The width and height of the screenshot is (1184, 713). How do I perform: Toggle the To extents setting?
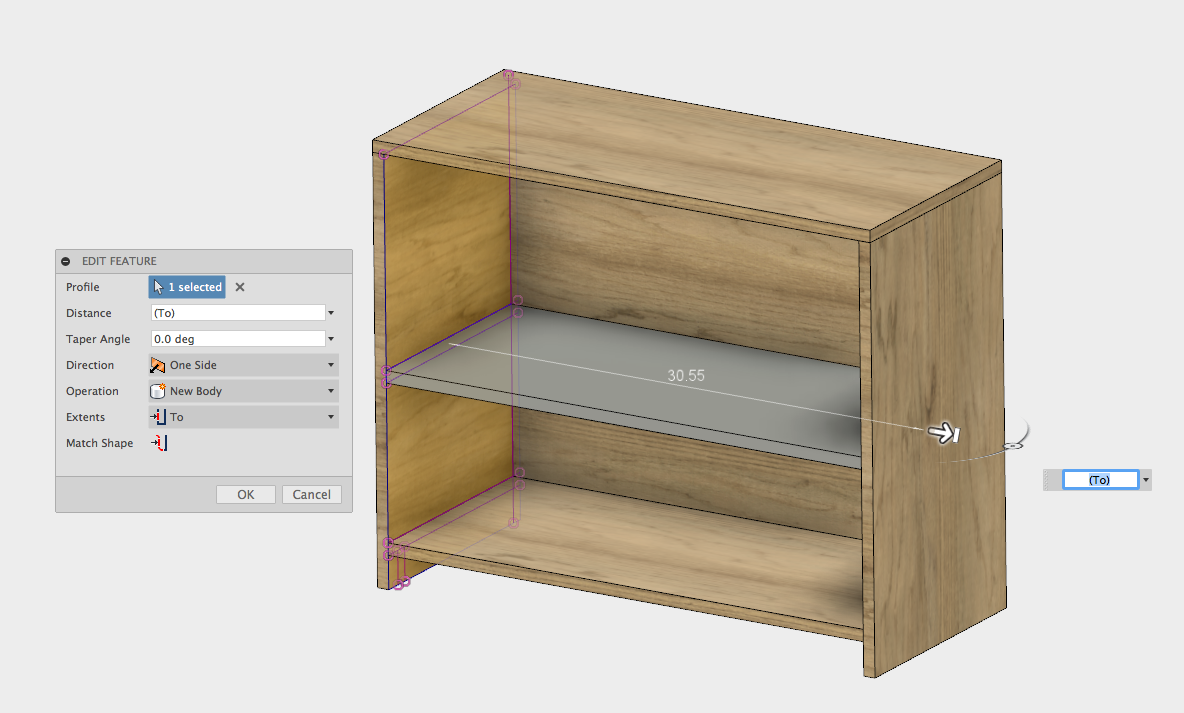tap(243, 417)
